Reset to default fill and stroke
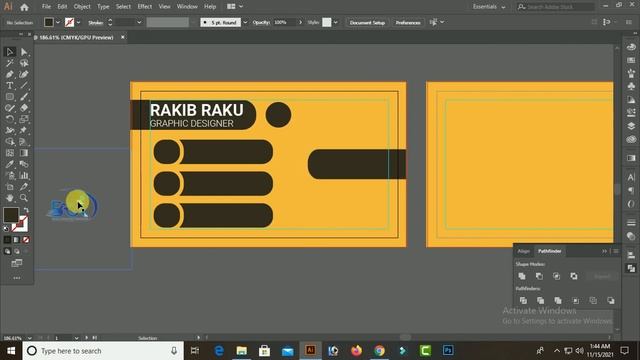The height and width of the screenshot is (360, 640). pyautogui.click(x=6, y=229)
